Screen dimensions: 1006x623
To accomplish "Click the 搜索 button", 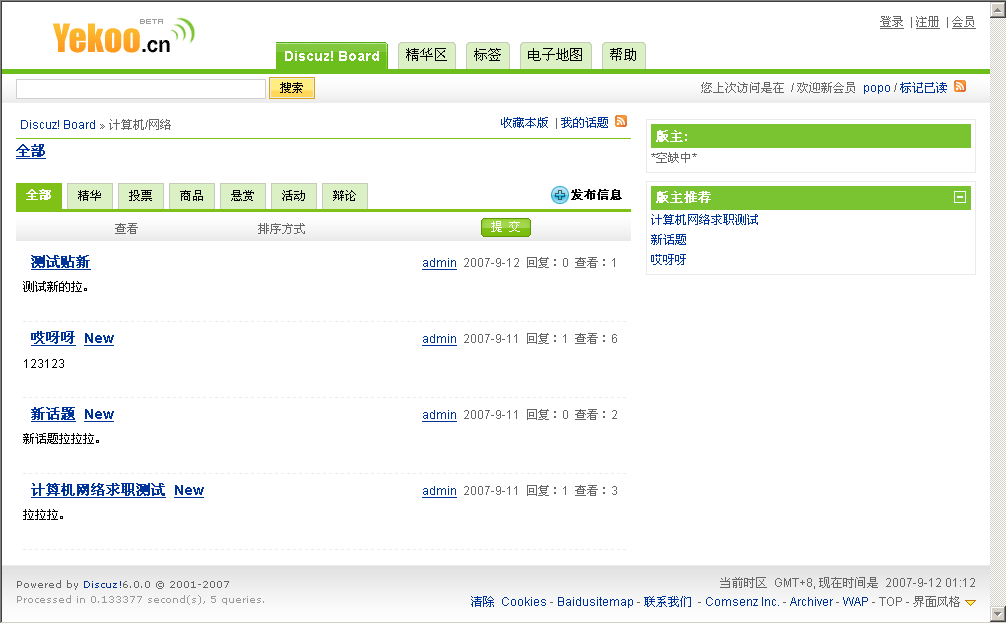I will pyautogui.click(x=291, y=88).
